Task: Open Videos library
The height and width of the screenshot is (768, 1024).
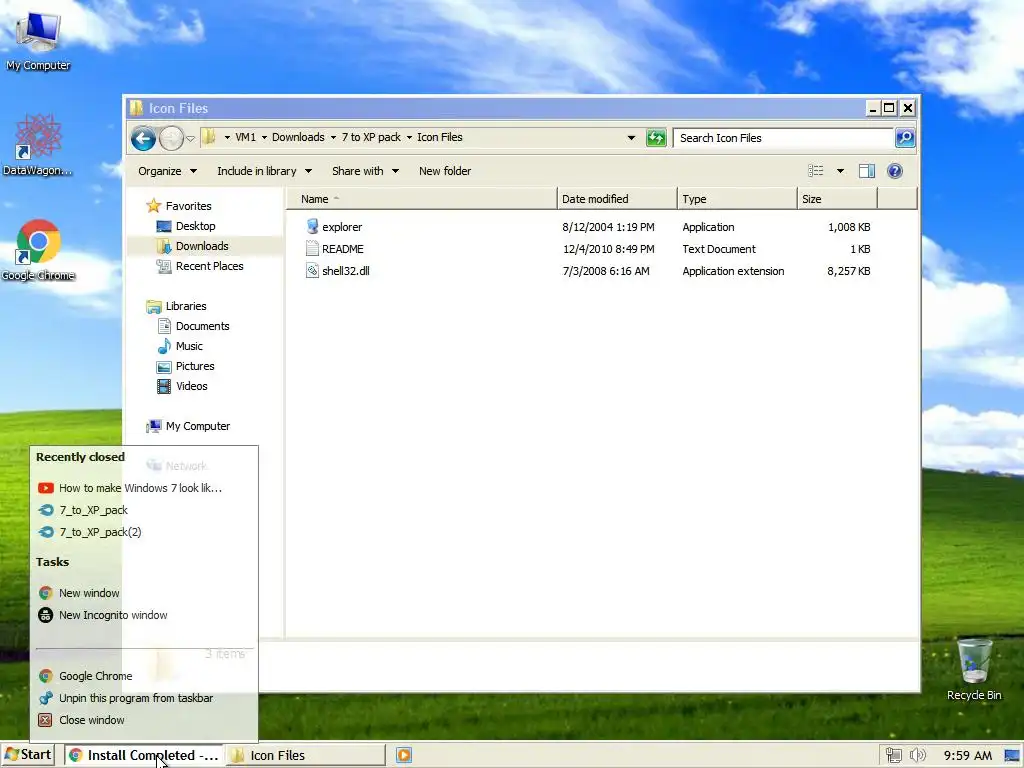Action: (183, 387)
